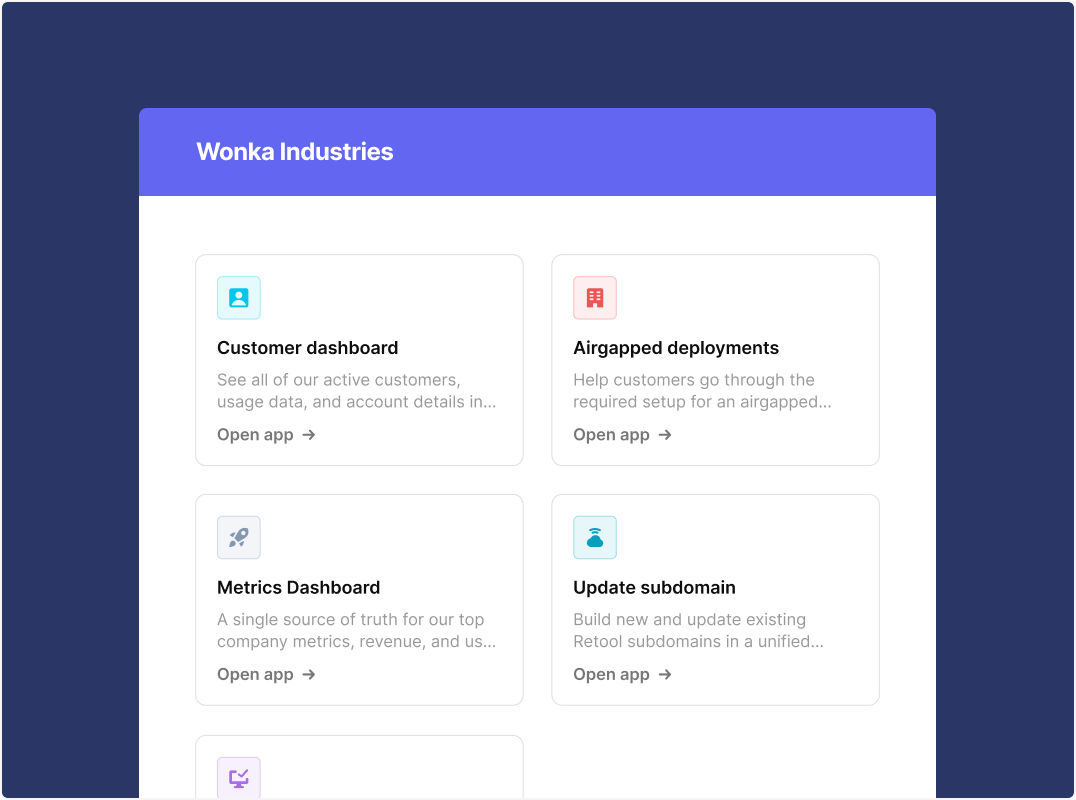Screen dimensions: 1076x800
Task: Click the arrow beside Metrics Dashboard's Open app
Action: (309, 674)
